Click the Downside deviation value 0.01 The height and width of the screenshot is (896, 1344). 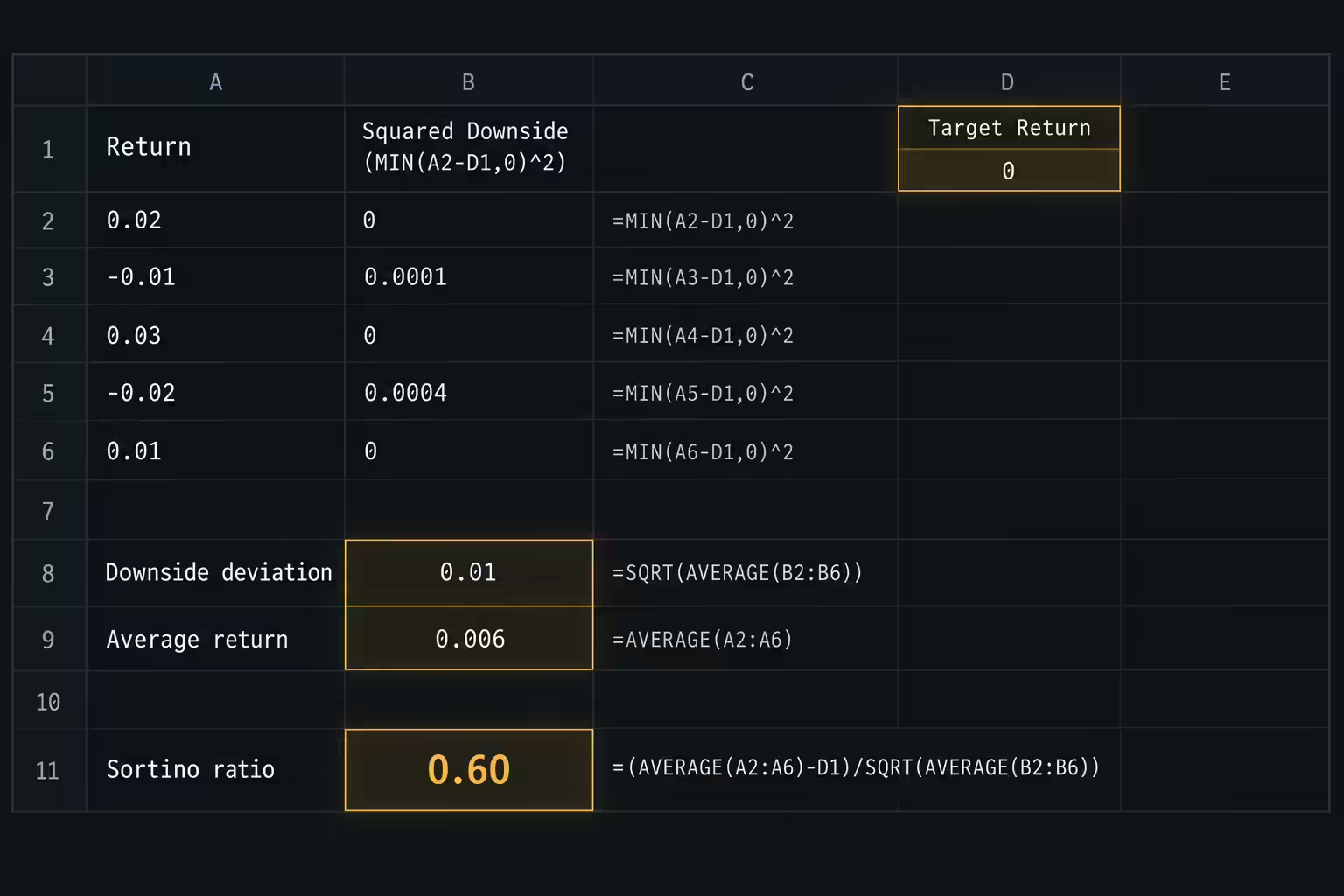[469, 573]
